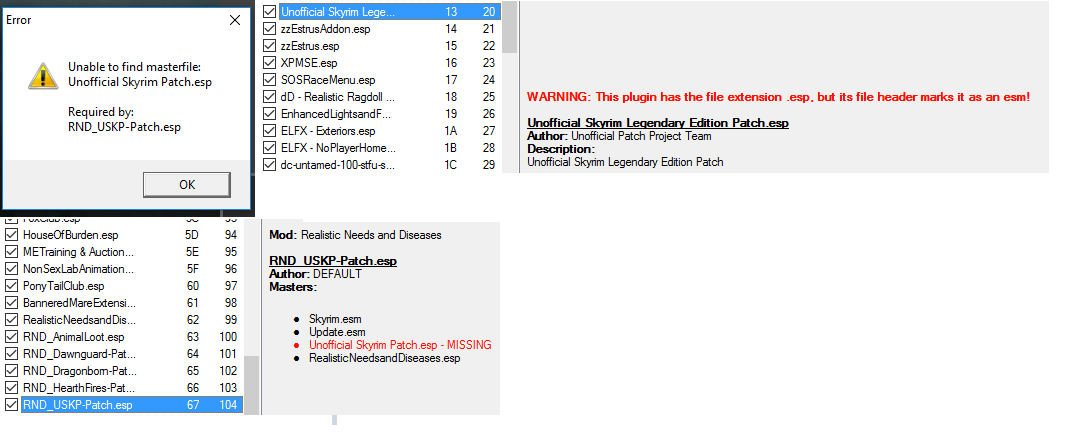Uncheck RND_USKP-Patch.esp checkbox

(x=11, y=405)
